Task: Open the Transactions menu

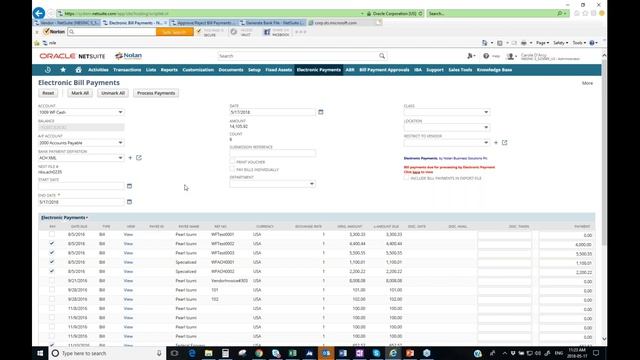Action: 127,70
